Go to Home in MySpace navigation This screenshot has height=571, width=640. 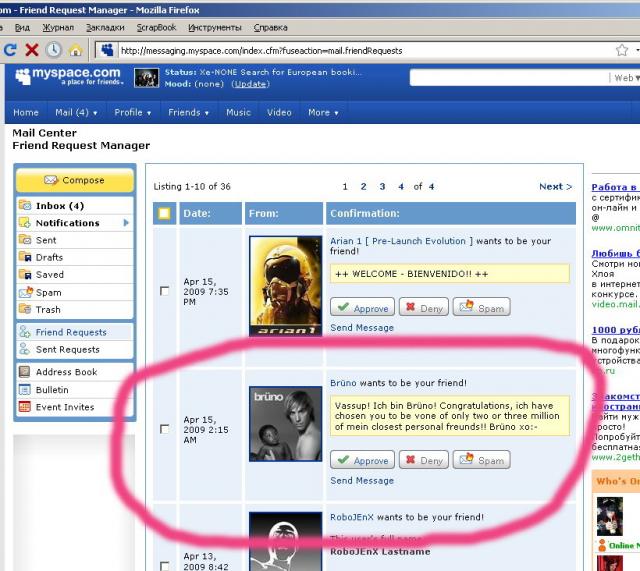pyautogui.click(x=26, y=112)
